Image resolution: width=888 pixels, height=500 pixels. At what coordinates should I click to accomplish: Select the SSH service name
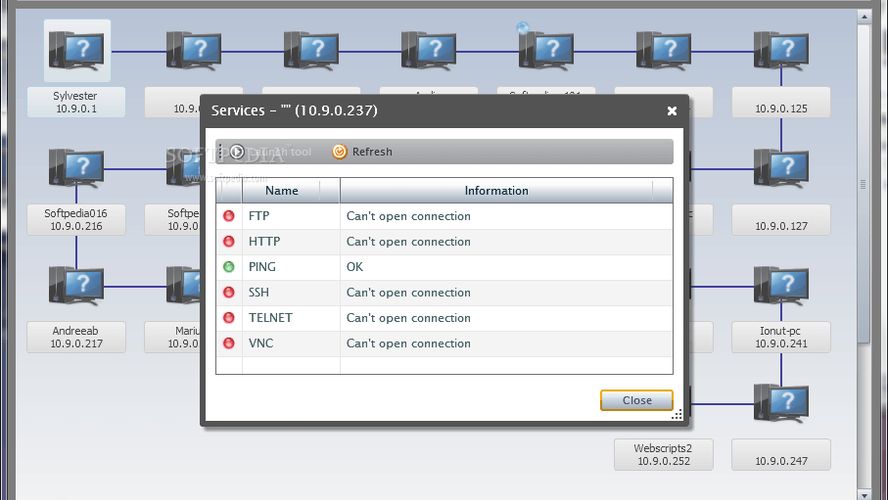coord(259,292)
